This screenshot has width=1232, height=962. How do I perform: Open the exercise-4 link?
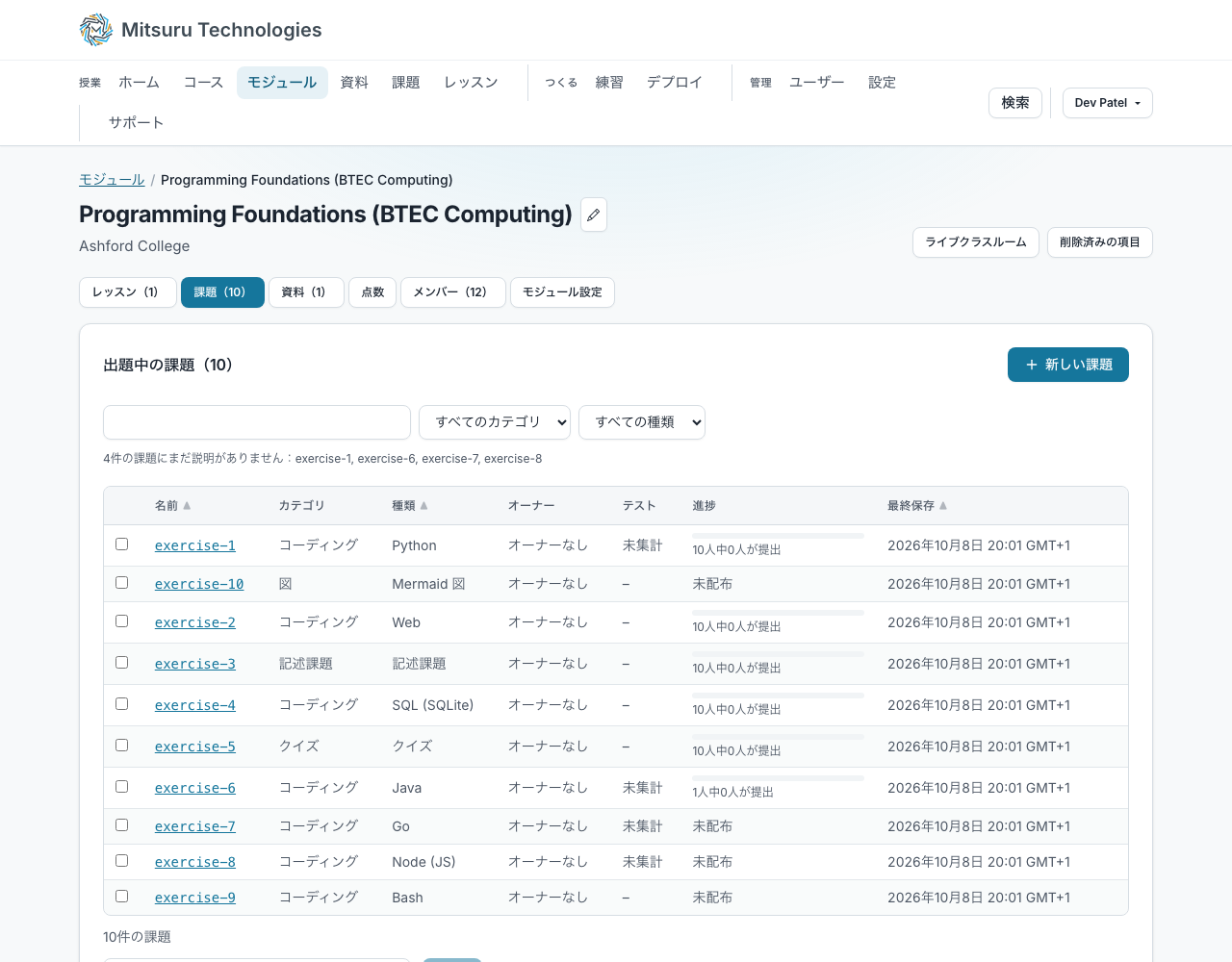(195, 705)
